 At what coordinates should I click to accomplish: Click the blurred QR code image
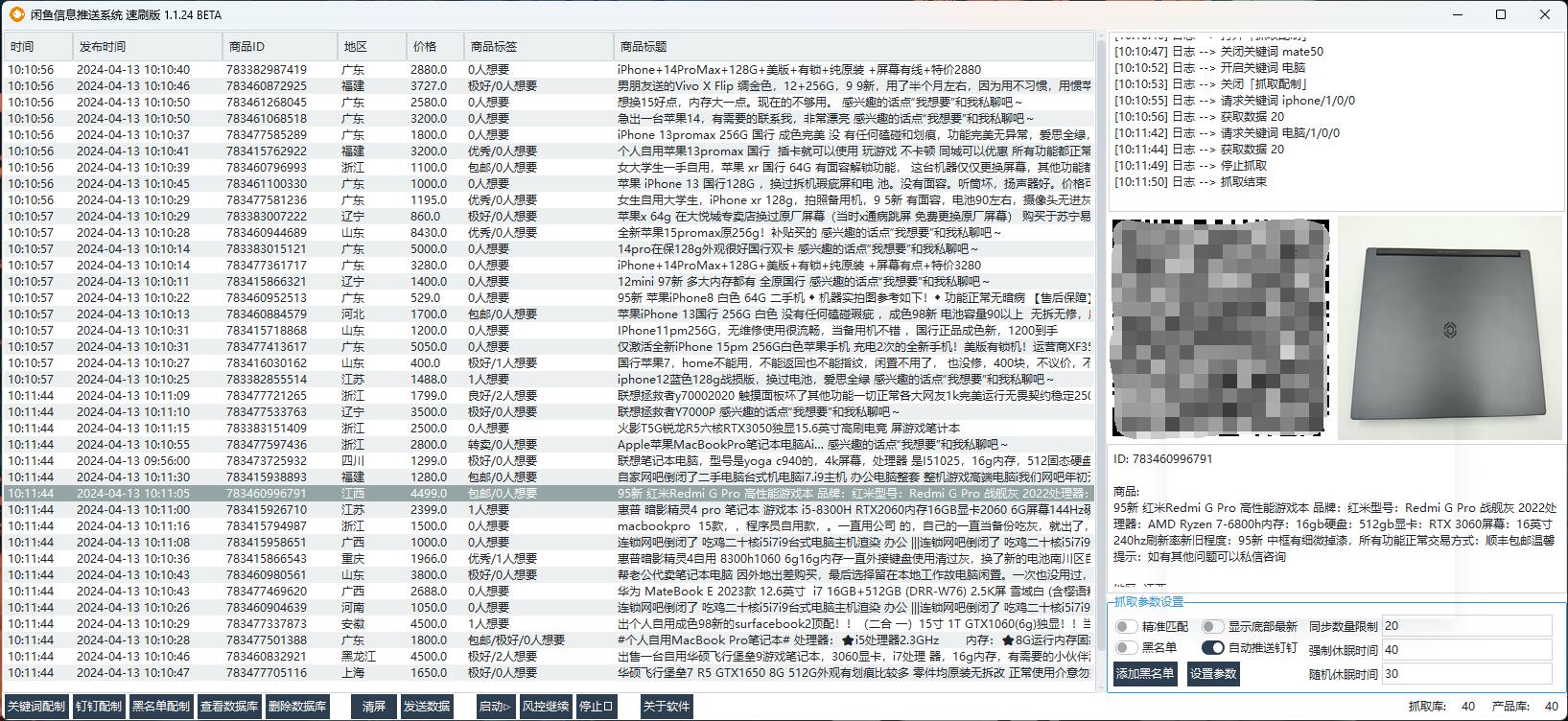tap(1221, 328)
